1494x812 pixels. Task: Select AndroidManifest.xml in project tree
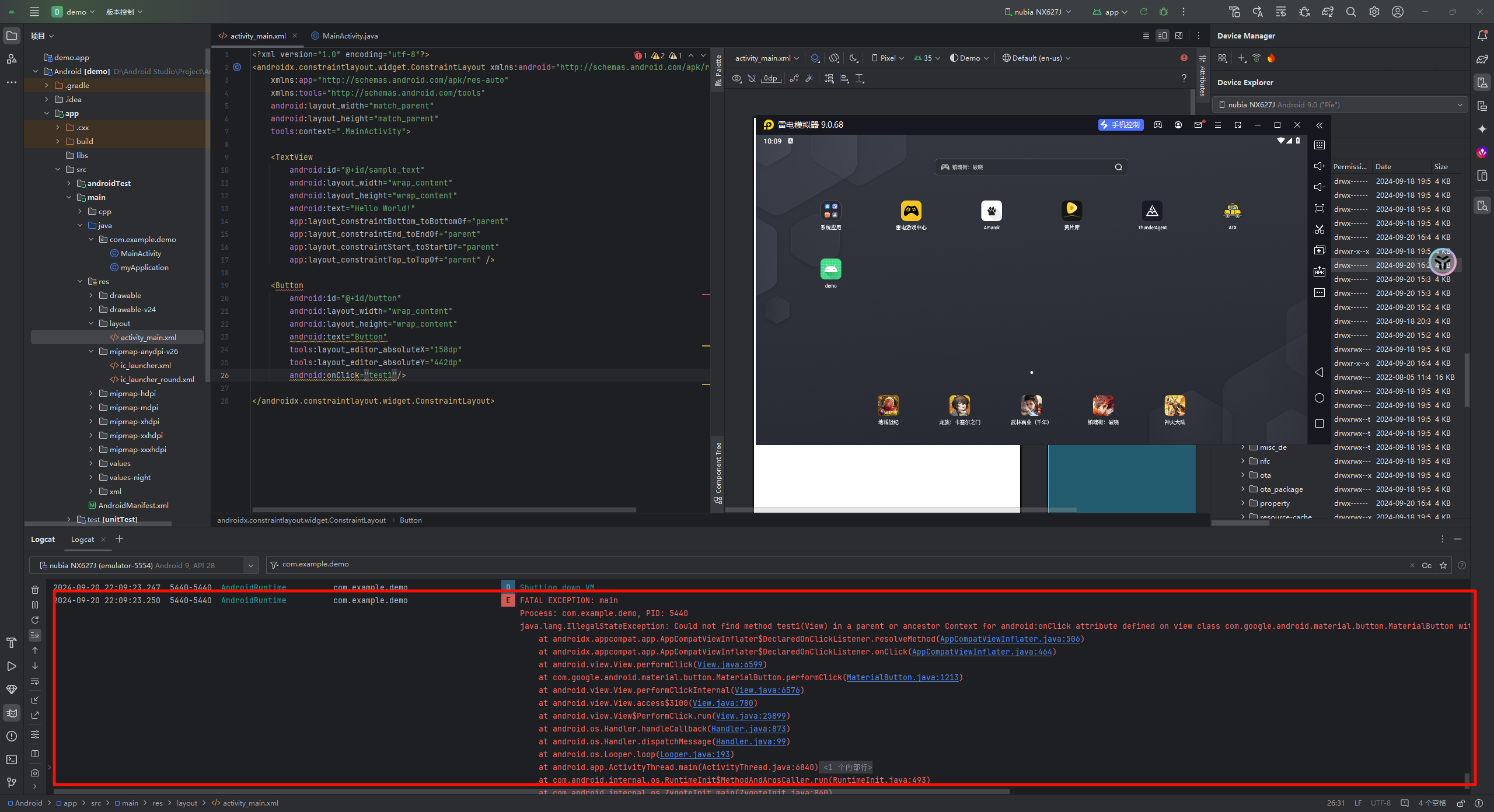pos(133,505)
